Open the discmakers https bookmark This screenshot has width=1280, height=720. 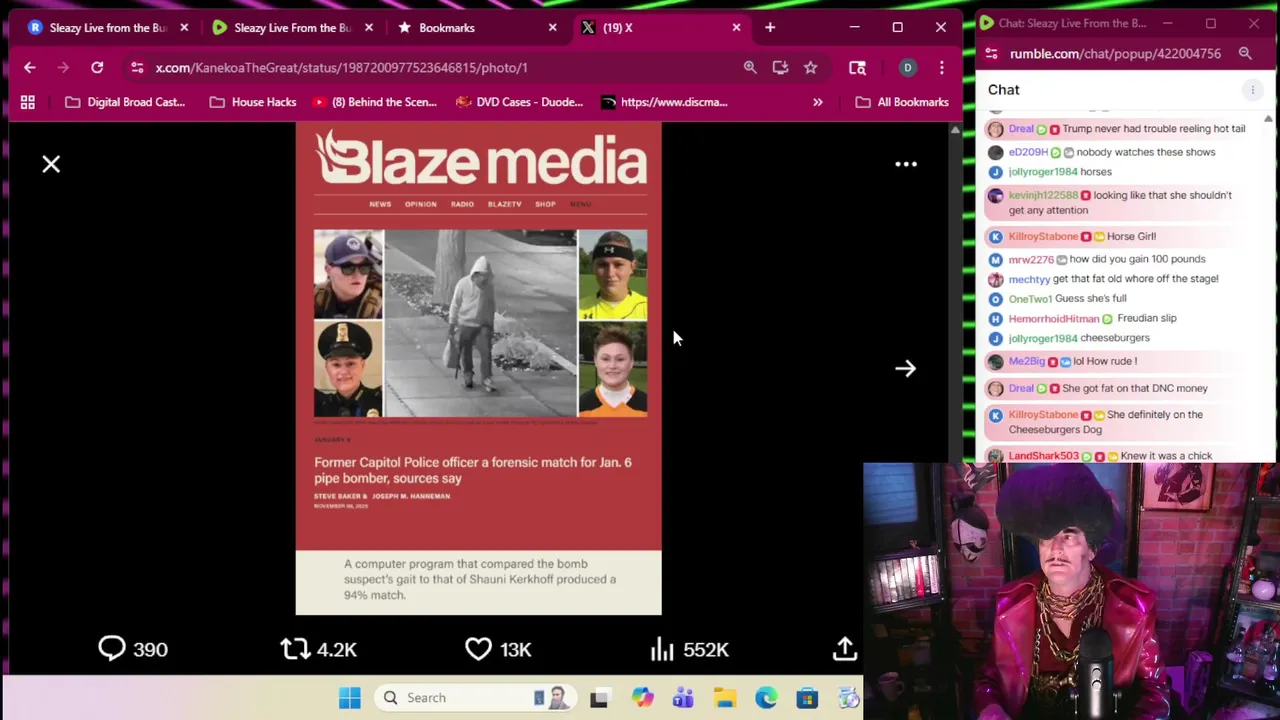[663, 102]
